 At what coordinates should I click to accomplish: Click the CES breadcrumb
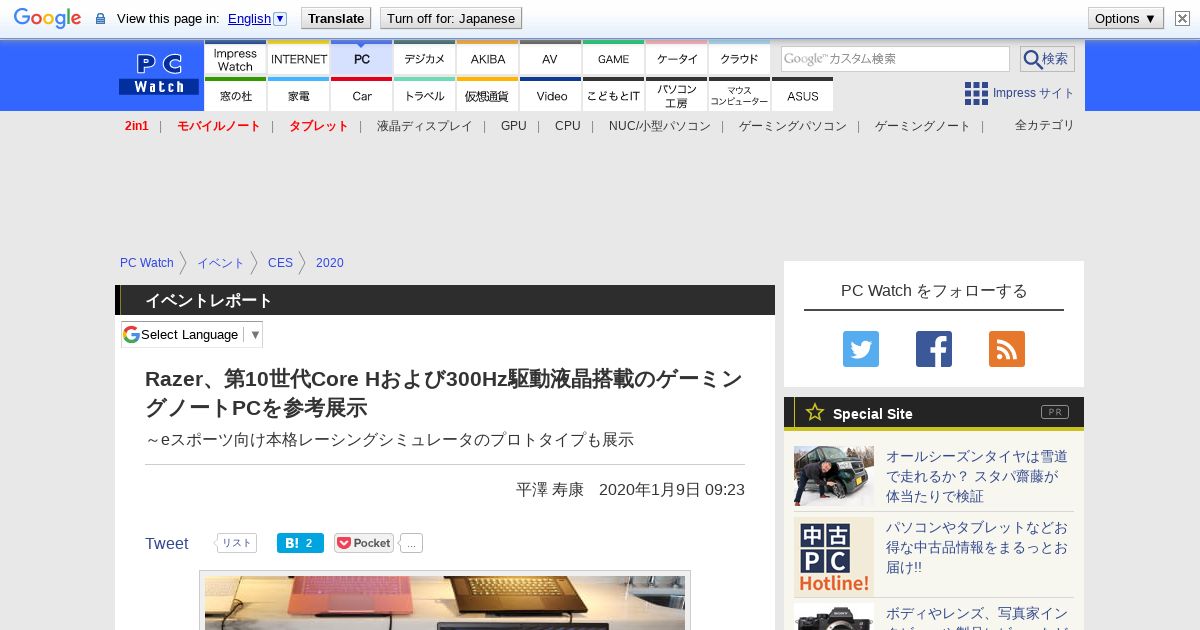[x=280, y=263]
